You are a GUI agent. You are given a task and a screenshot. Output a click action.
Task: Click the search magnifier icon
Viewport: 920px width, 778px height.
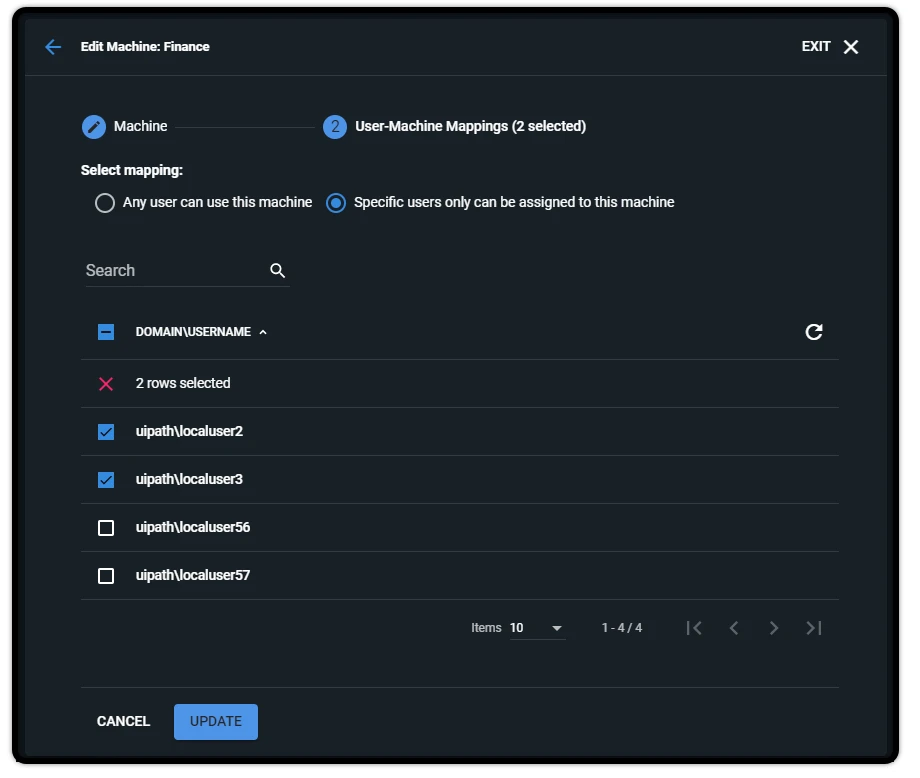coord(278,270)
